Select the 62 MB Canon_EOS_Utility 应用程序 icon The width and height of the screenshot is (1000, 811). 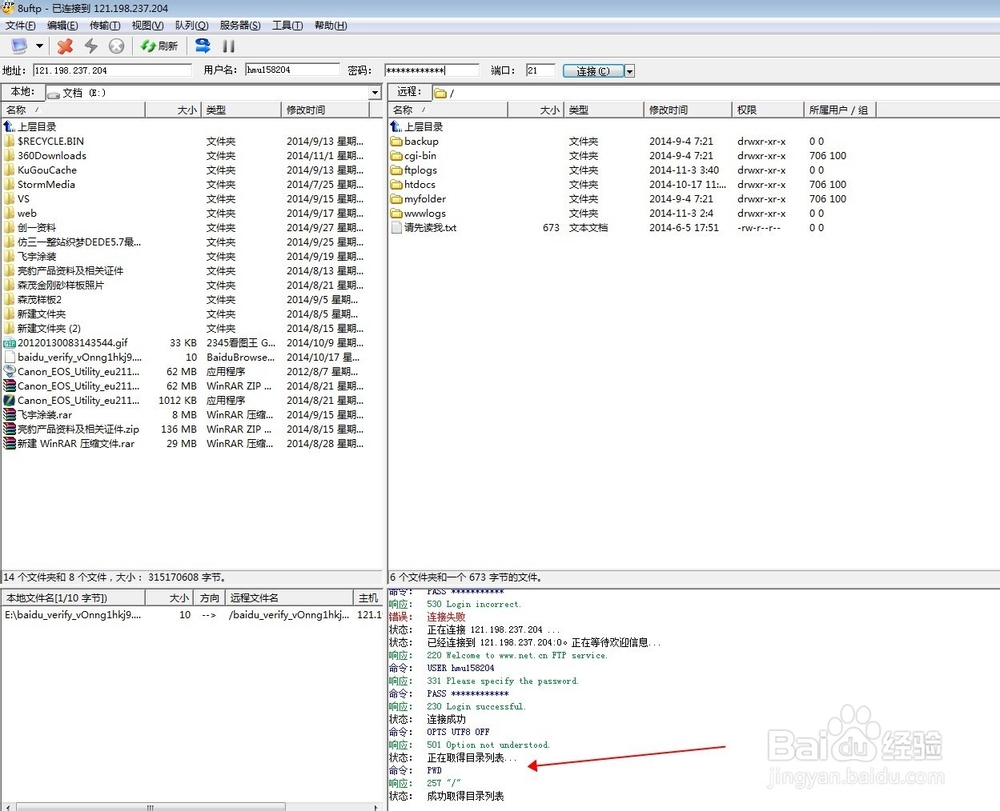pos(10,371)
